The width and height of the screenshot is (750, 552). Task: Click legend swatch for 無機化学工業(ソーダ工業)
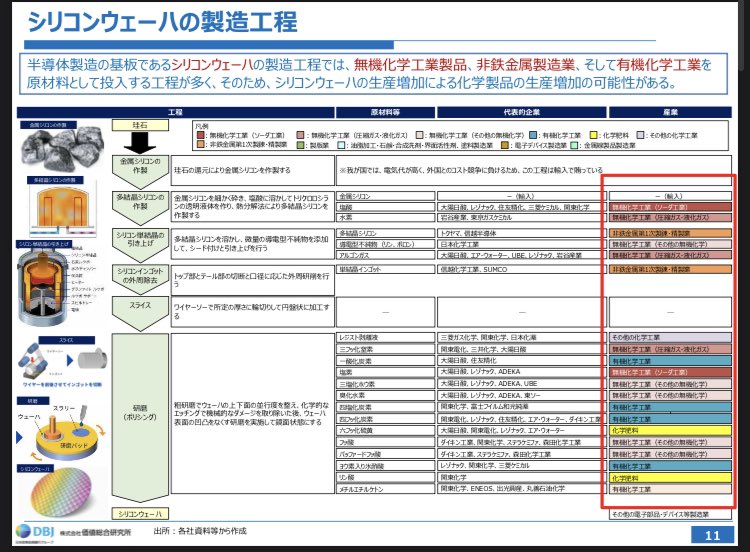[201, 135]
